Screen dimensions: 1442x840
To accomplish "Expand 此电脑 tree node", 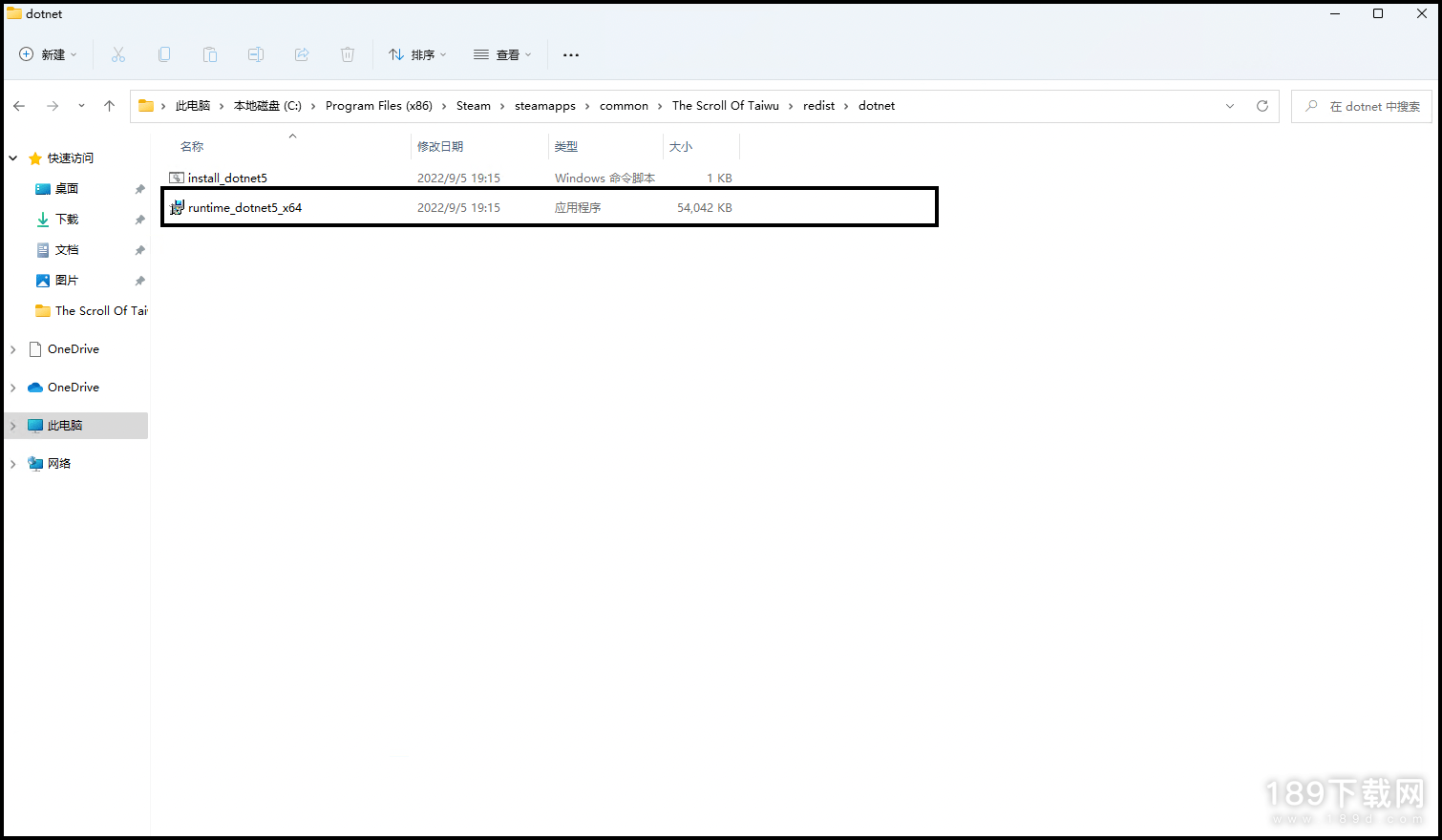I will coord(13,426).
